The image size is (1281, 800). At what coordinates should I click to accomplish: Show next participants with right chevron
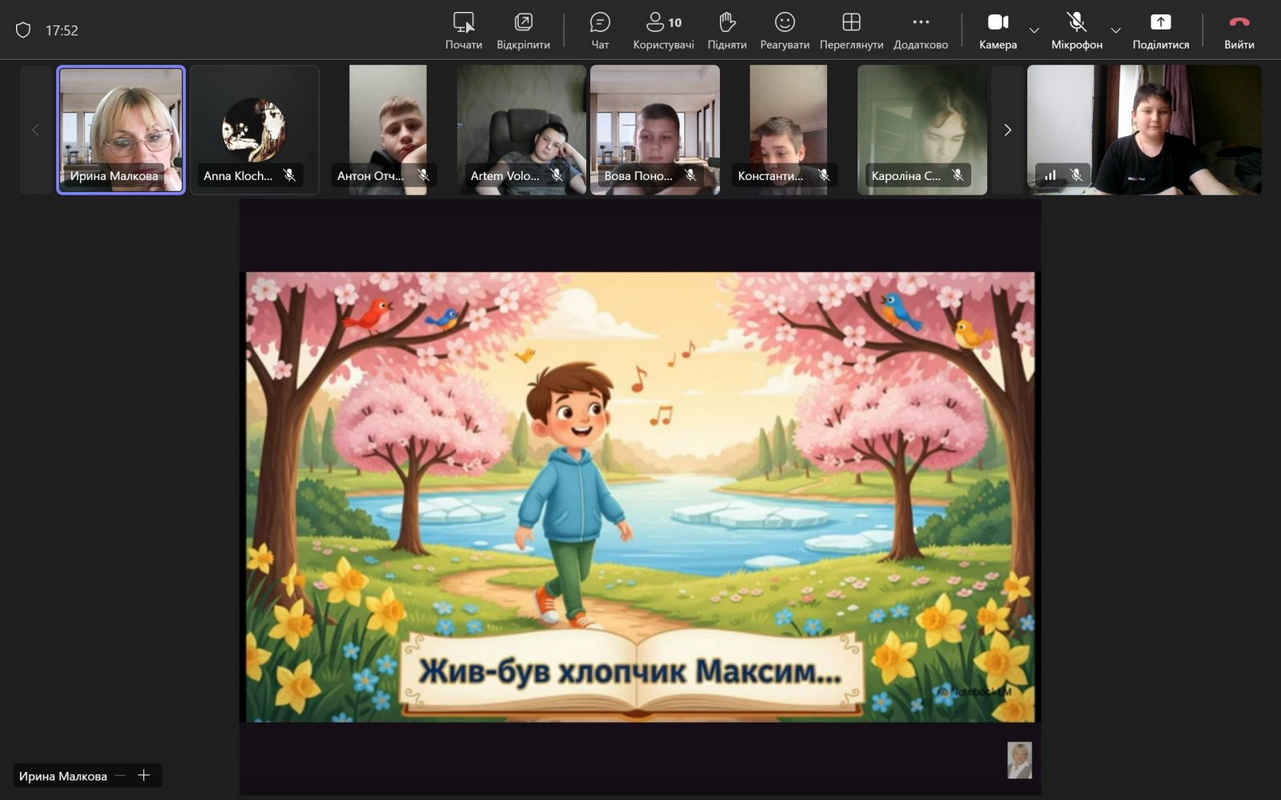[1007, 130]
